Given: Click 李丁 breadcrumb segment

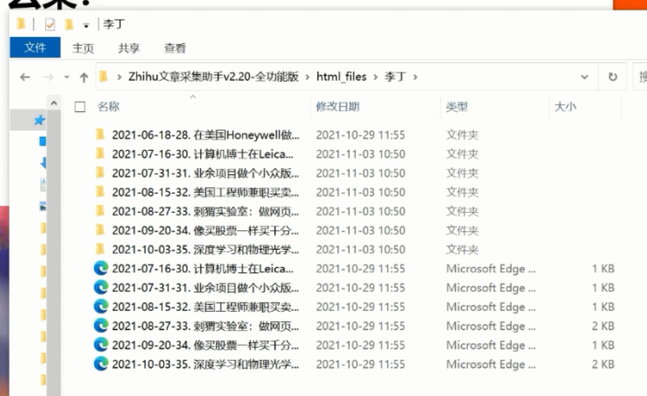Looking at the screenshot, I should pyautogui.click(x=395, y=77).
